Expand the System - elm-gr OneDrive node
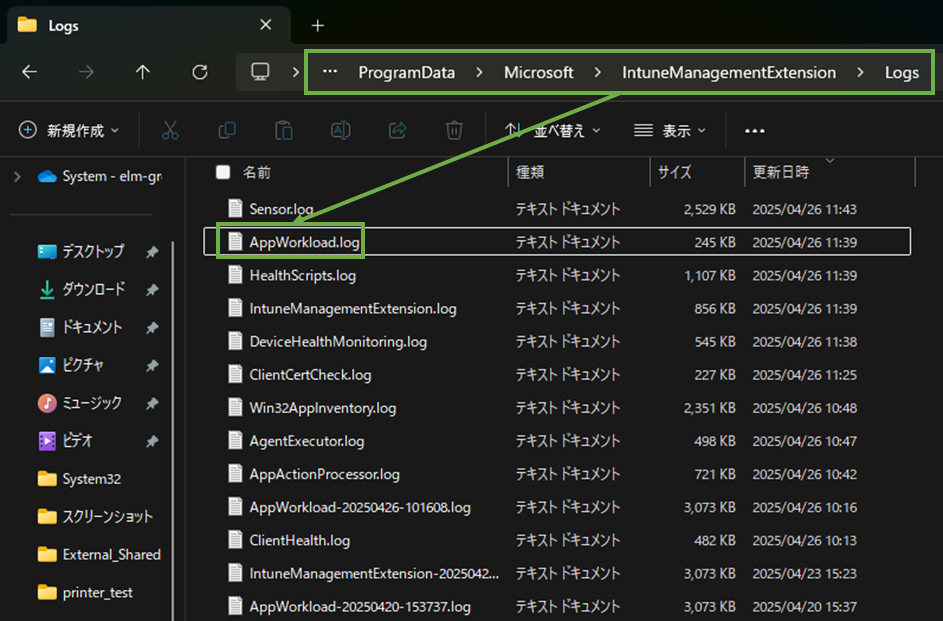Viewport: 943px width, 621px height. 17,176
